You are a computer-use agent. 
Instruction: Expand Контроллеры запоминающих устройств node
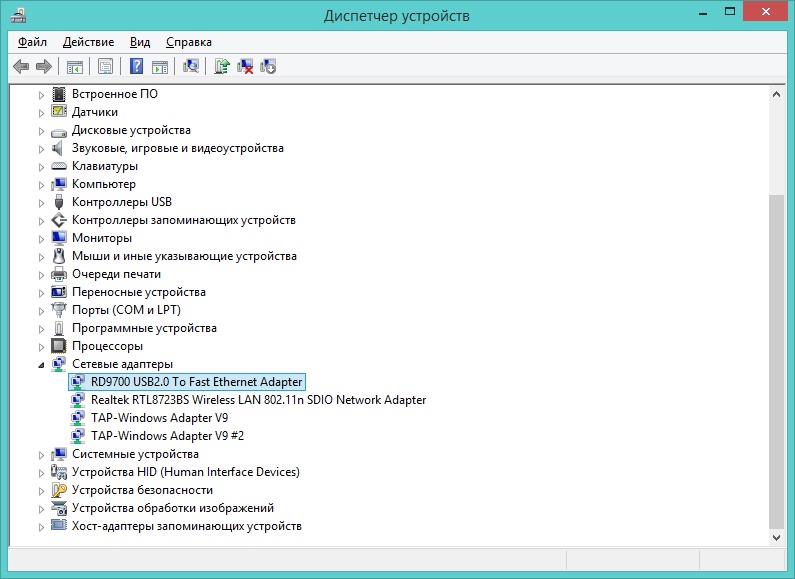pos(42,221)
